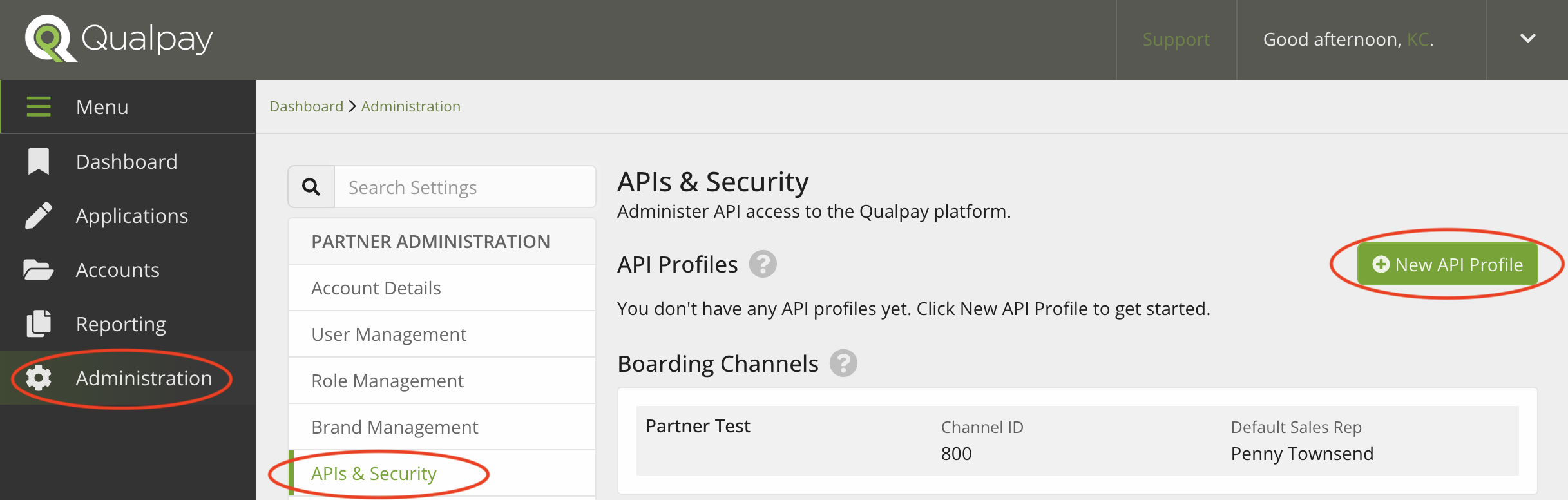Click the Search Settings field

coord(464,187)
